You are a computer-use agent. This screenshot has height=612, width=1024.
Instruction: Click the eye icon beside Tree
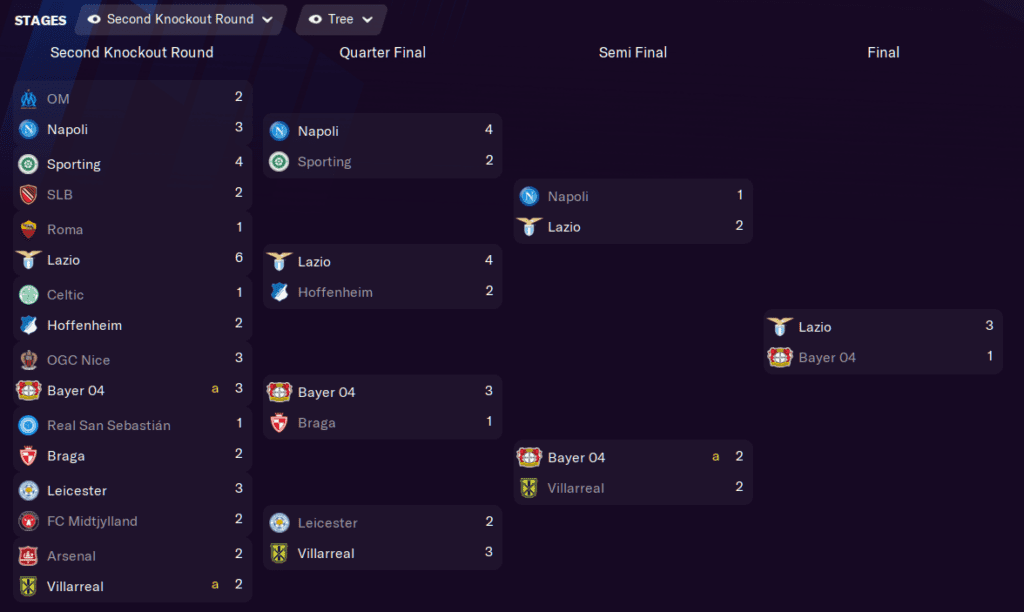(315, 19)
